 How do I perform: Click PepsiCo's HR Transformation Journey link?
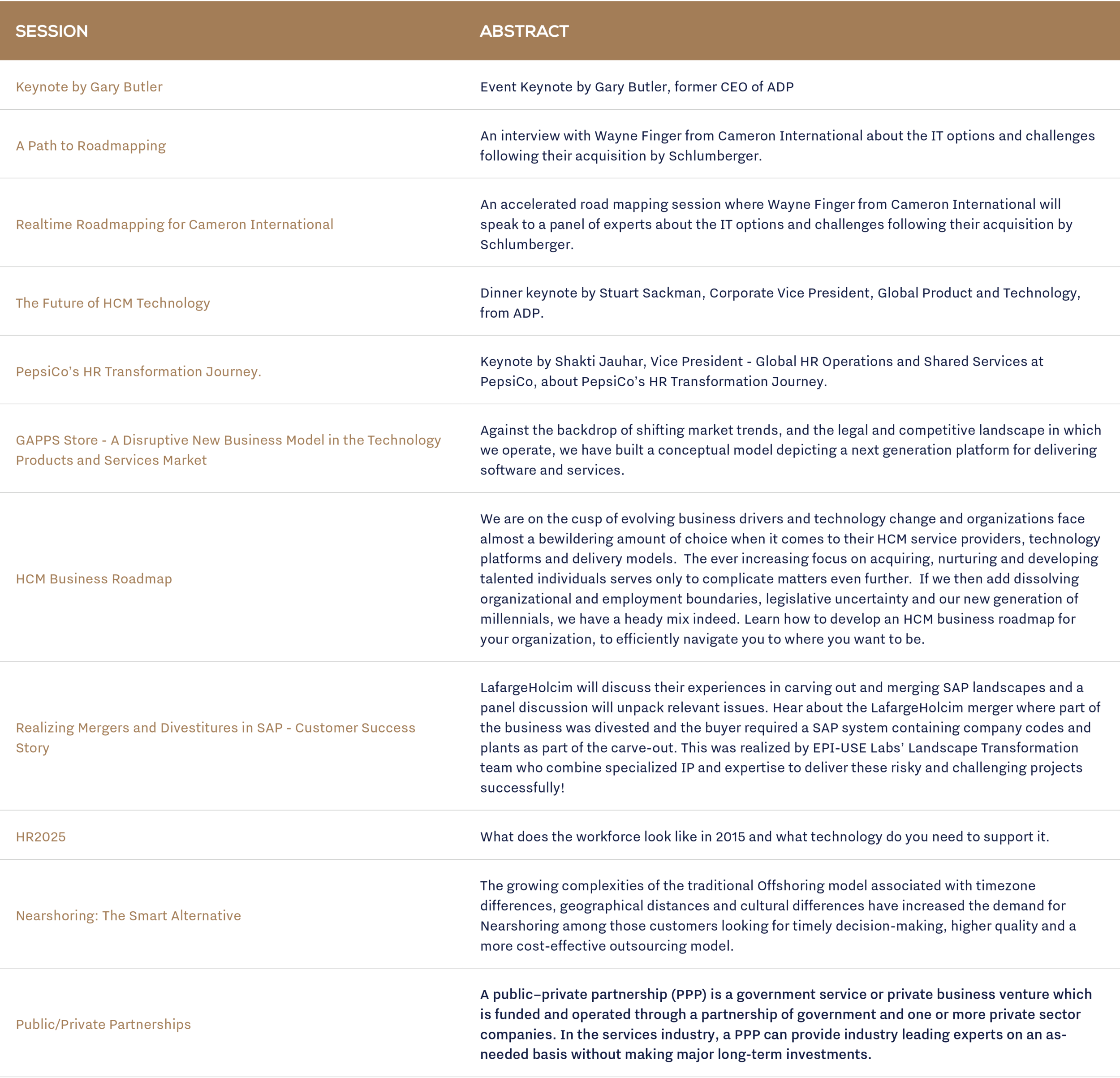[x=138, y=371]
